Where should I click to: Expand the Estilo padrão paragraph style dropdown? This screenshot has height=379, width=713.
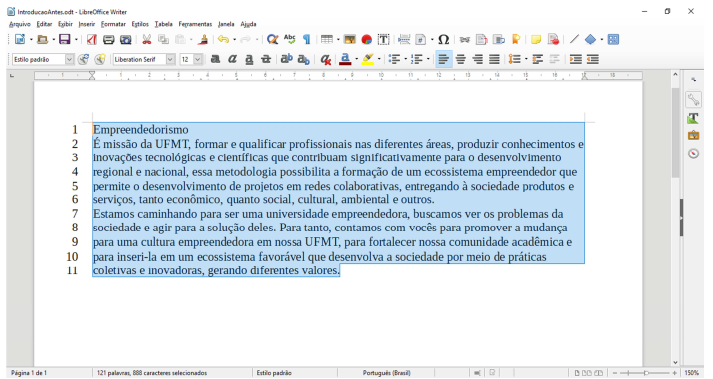point(69,59)
